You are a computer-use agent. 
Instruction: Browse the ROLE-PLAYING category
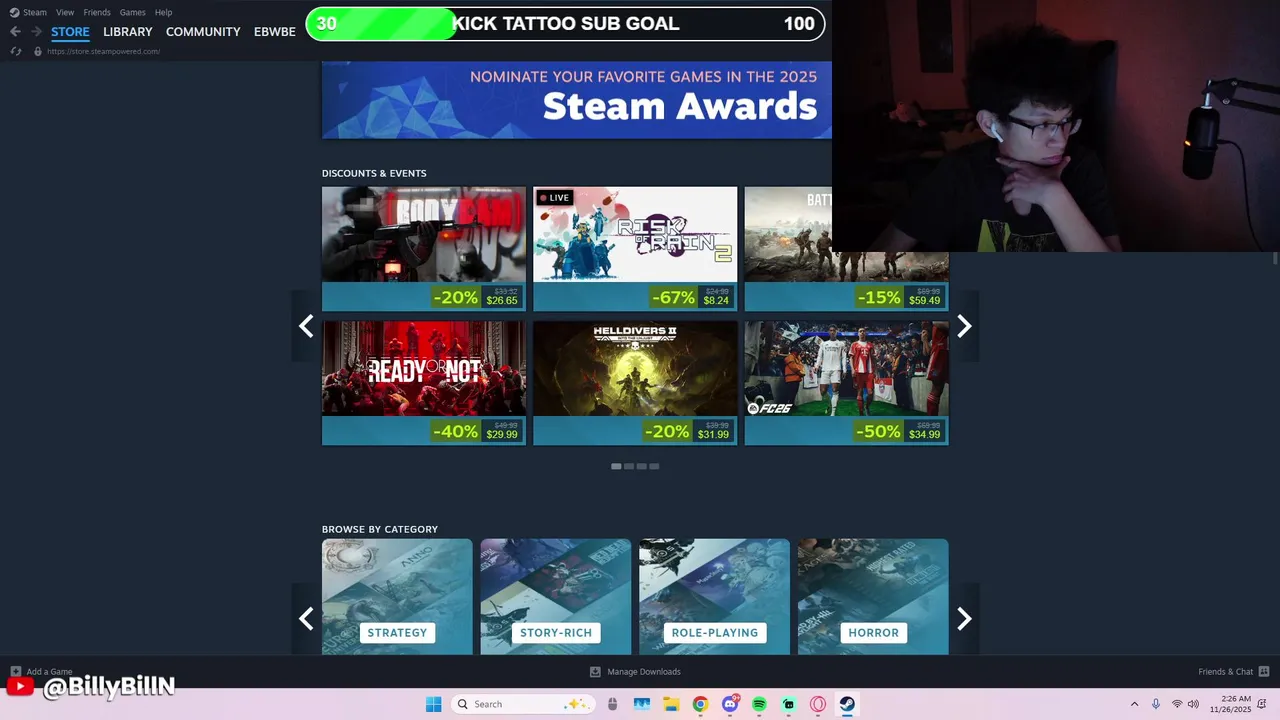coord(714,597)
